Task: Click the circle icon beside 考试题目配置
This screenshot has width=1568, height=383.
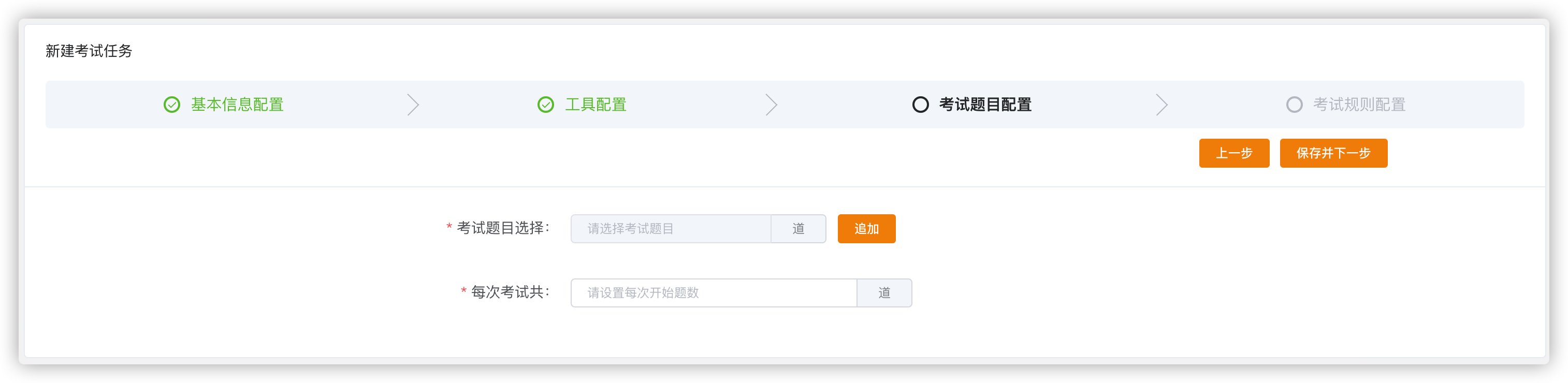Action: [920, 105]
